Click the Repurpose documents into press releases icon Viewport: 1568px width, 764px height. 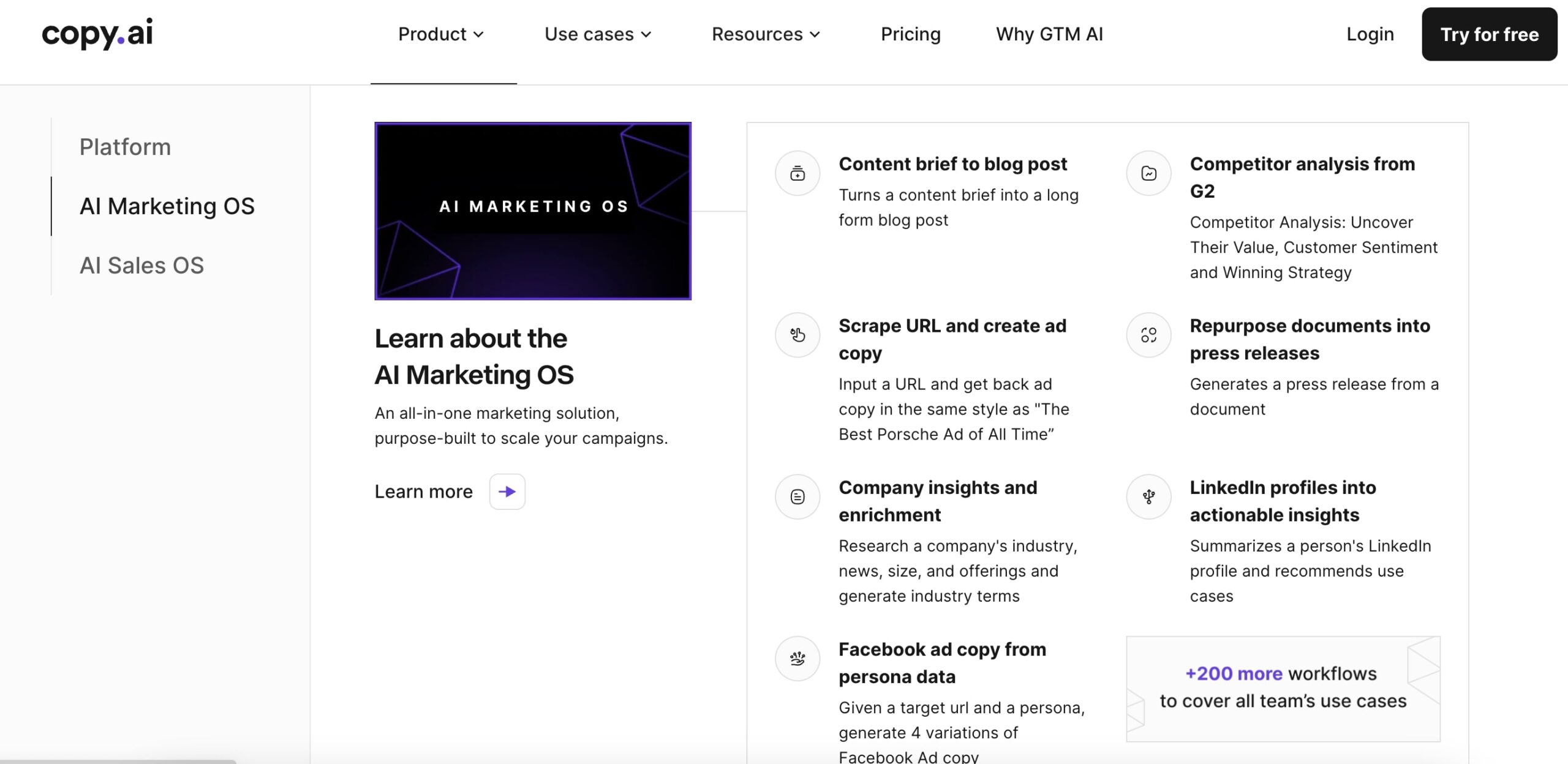[1148, 335]
